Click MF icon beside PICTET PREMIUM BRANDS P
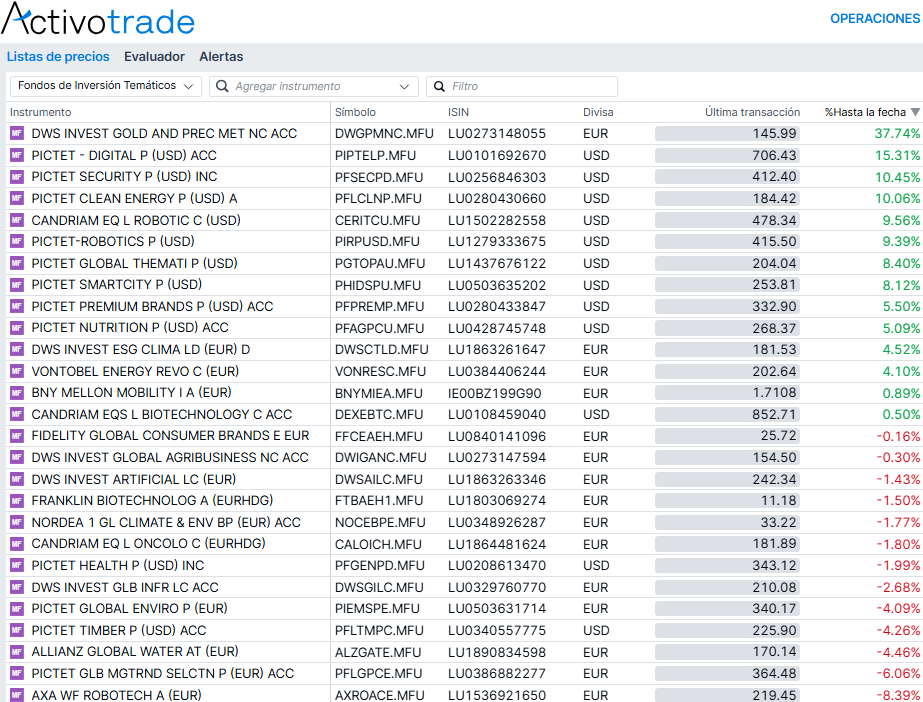This screenshot has width=923, height=702. click(x=16, y=306)
